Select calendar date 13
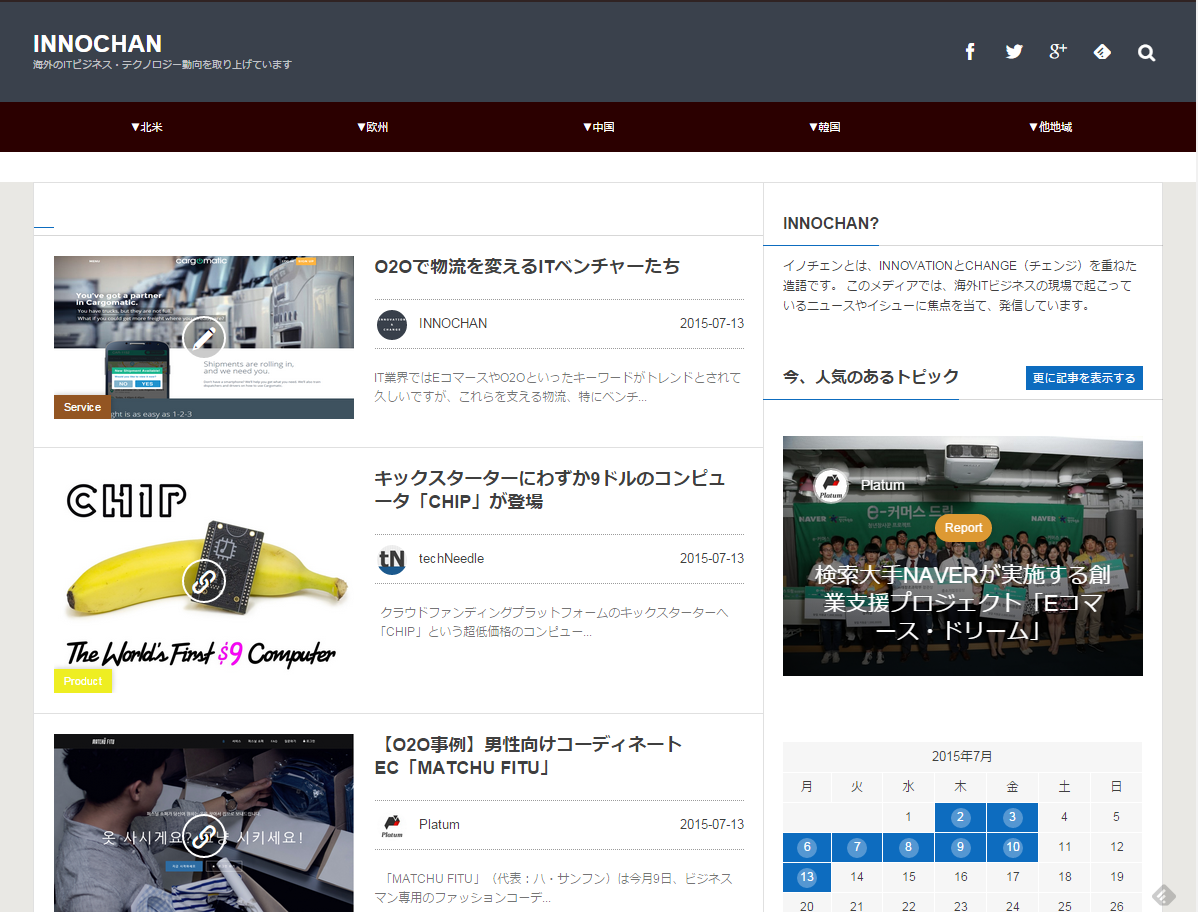Screen dimensions: 1198x912 click(807, 877)
